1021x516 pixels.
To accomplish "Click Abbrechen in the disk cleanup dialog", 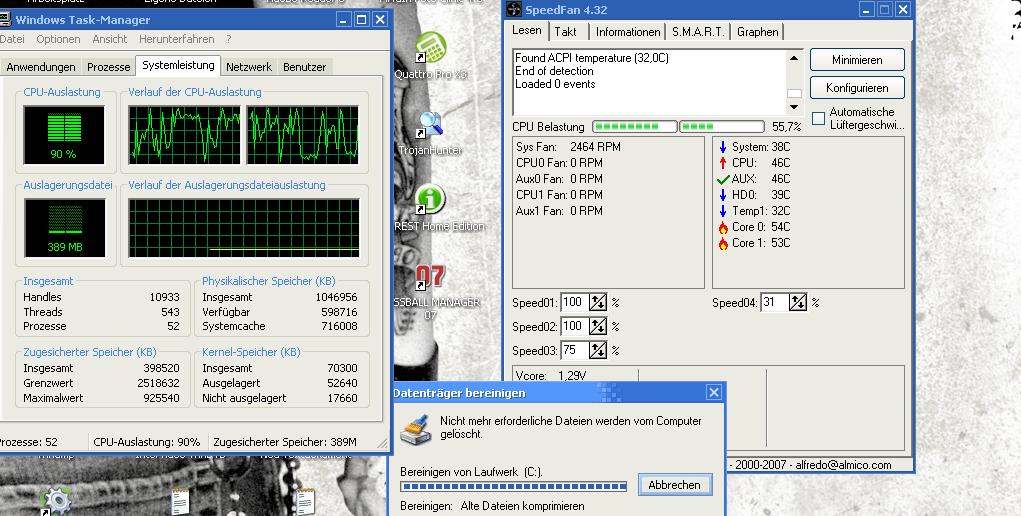I will tap(675, 485).
